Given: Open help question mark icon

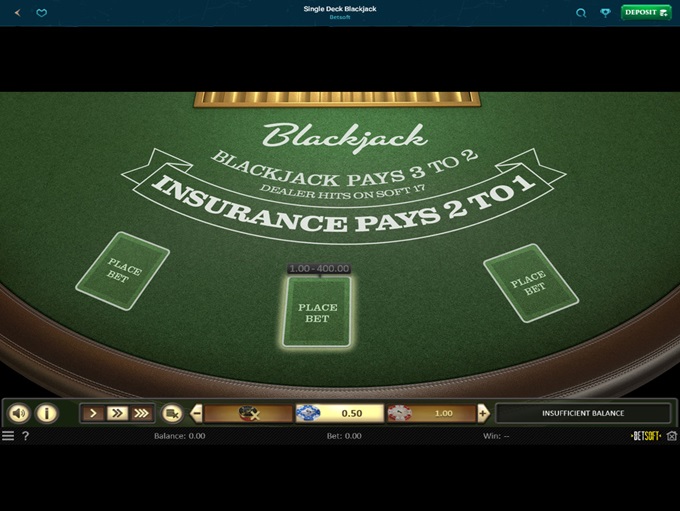Looking at the screenshot, I should pos(26,436).
